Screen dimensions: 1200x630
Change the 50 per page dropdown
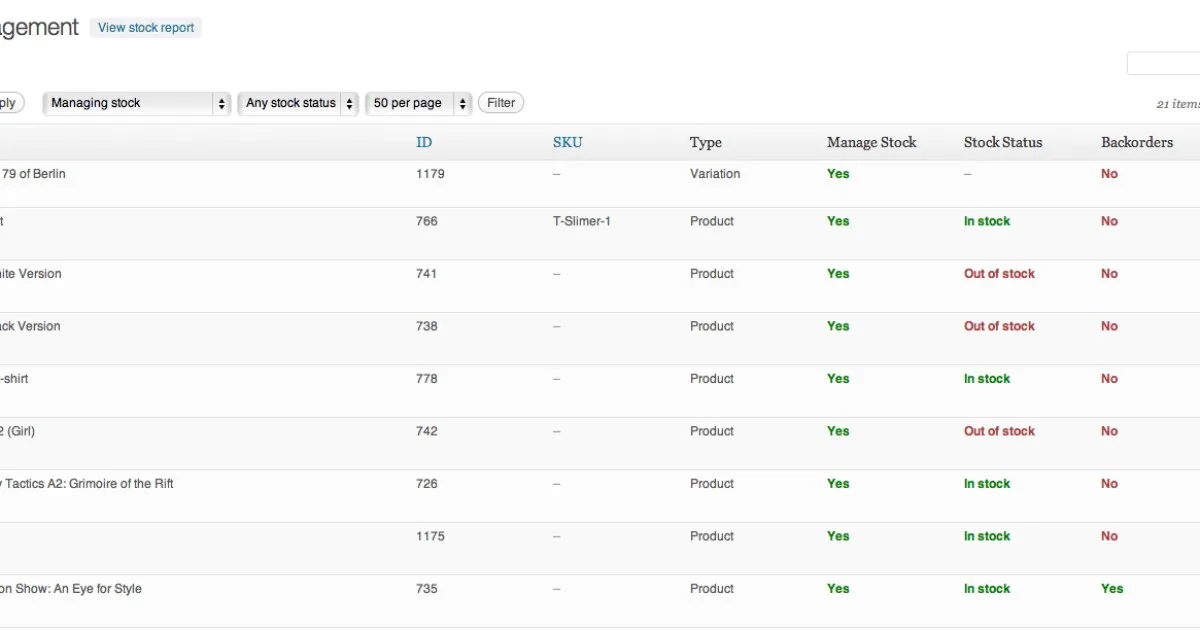click(x=419, y=103)
